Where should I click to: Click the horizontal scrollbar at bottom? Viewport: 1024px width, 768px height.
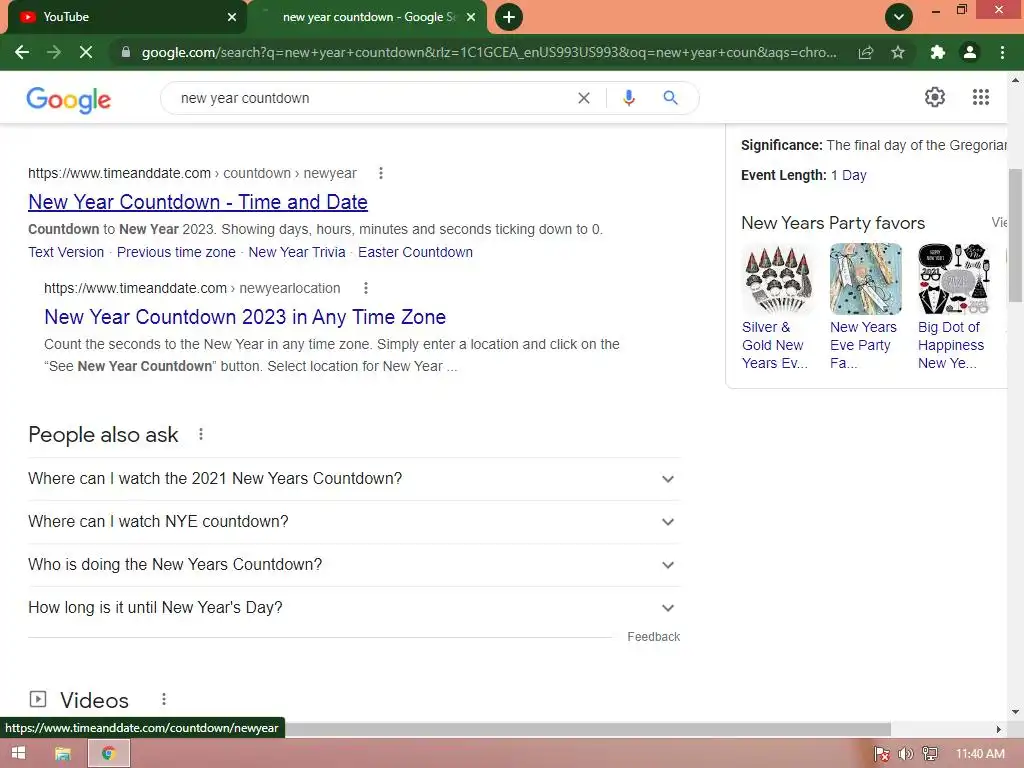click(588, 729)
